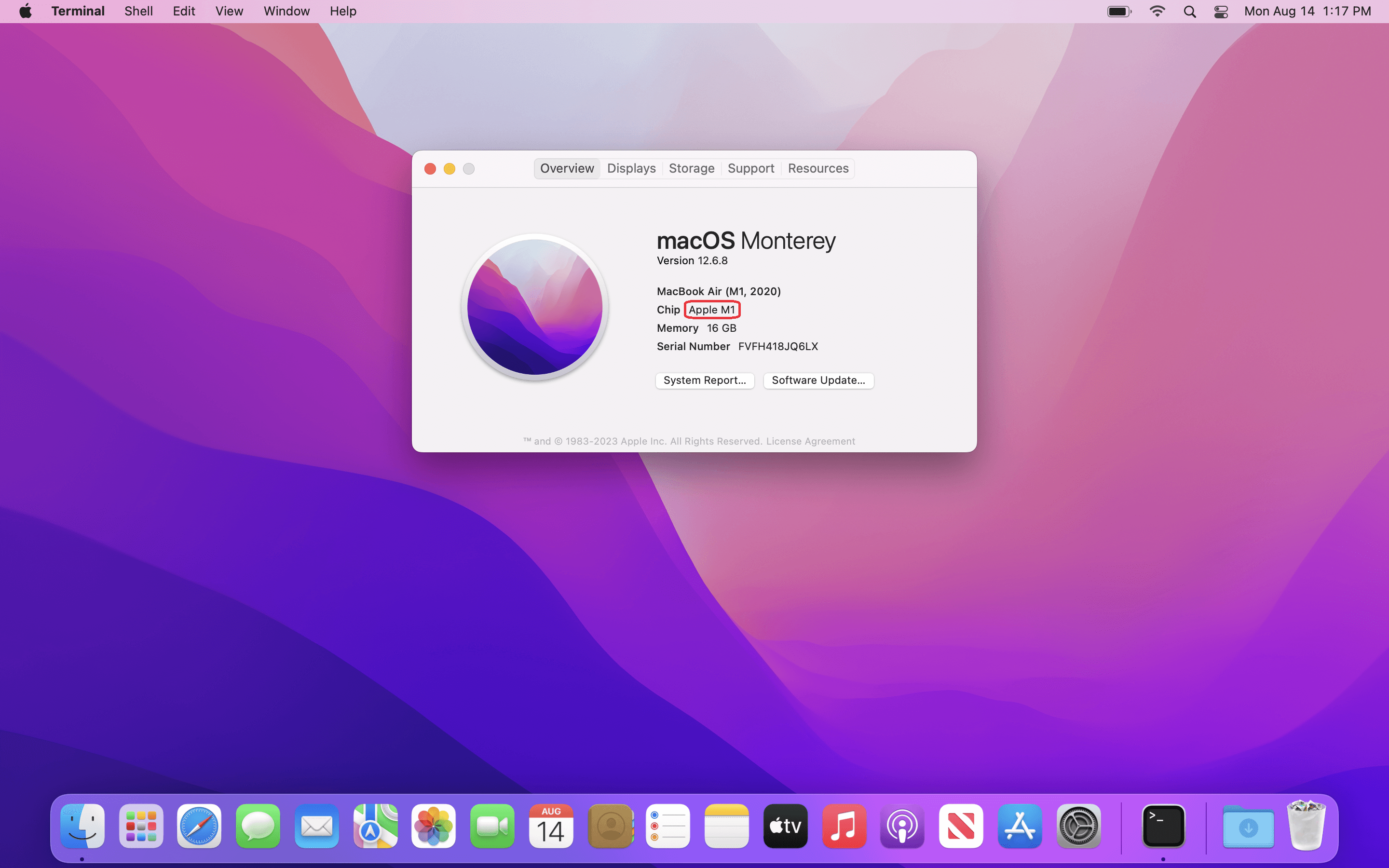Open the Photos app icon
The height and width of the screenshot is (868, 1389).
[434, 827]
